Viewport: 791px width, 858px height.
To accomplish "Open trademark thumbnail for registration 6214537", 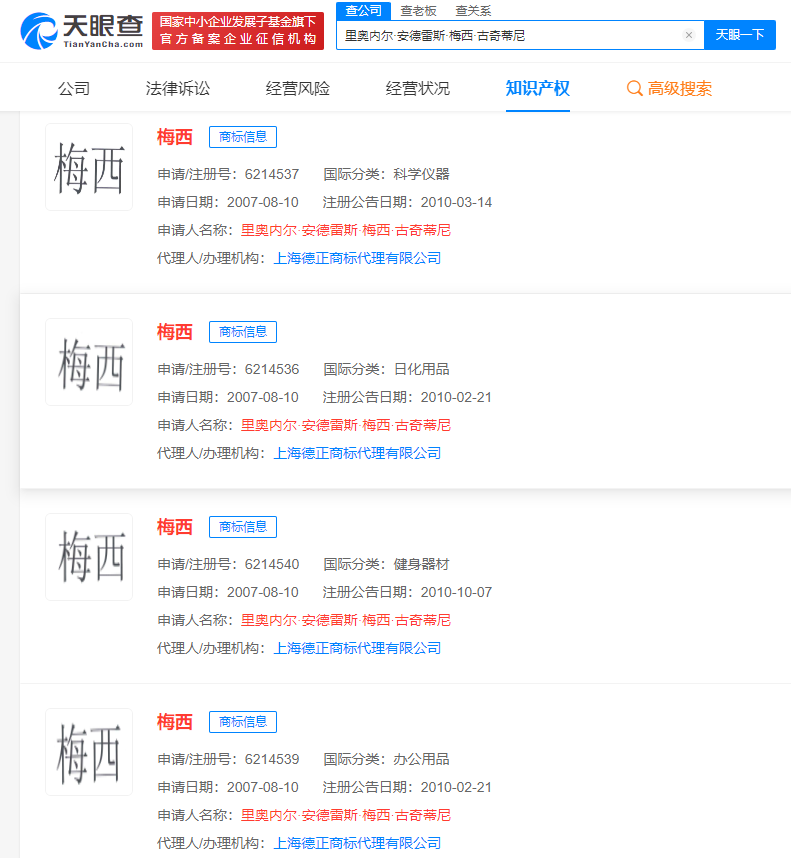I will pyautogui.click(x=89, y=167).
